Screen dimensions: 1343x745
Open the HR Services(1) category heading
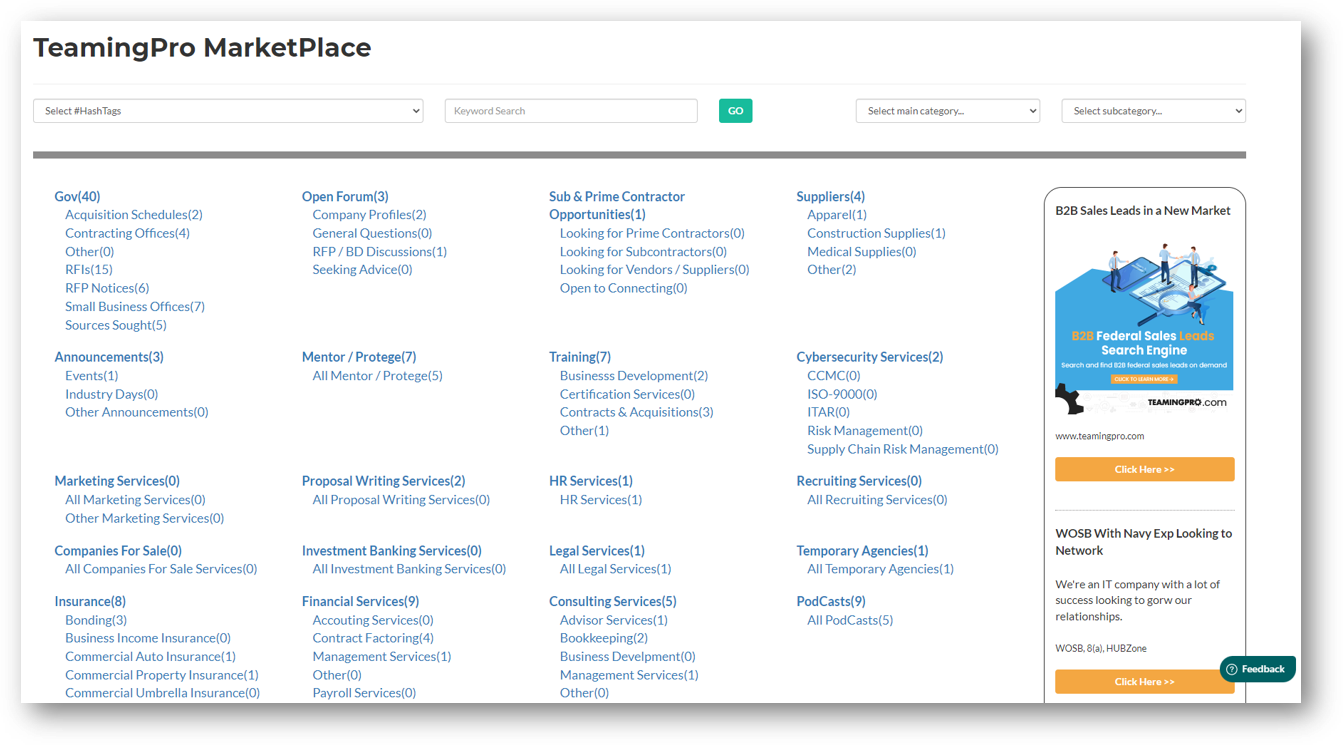(x=591, y=481)
